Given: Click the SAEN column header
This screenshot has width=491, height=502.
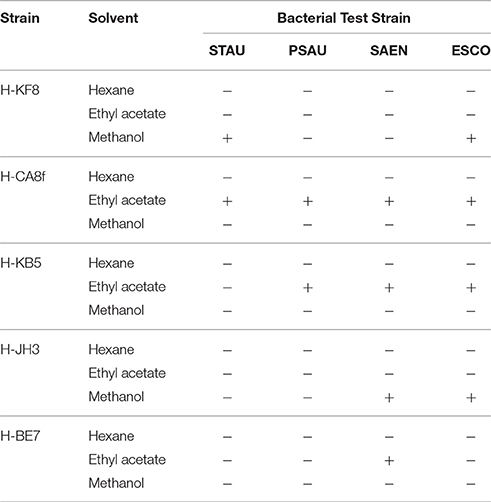Looking at the screenshot, I should pyautogui.click(x=389, y=51).
